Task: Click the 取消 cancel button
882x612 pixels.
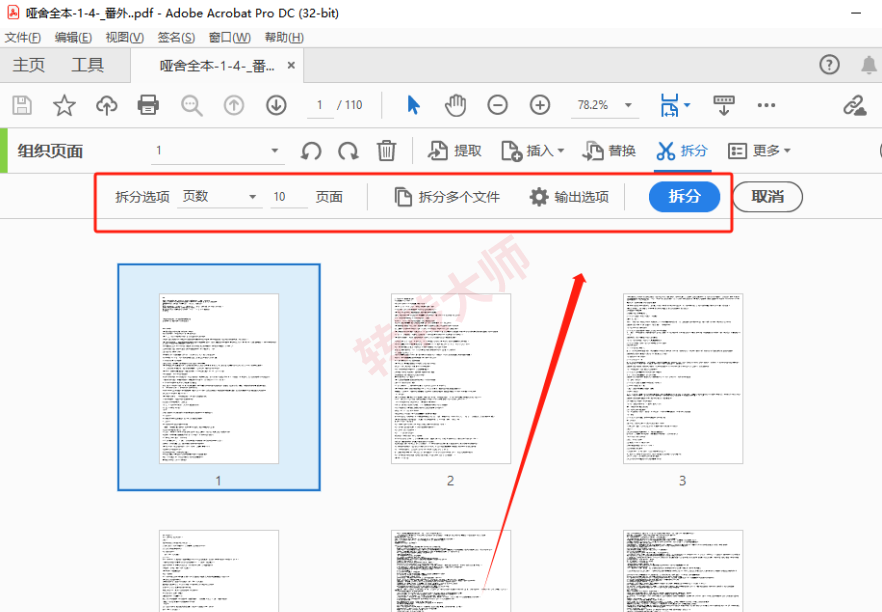Action: [x=767, y=196]
